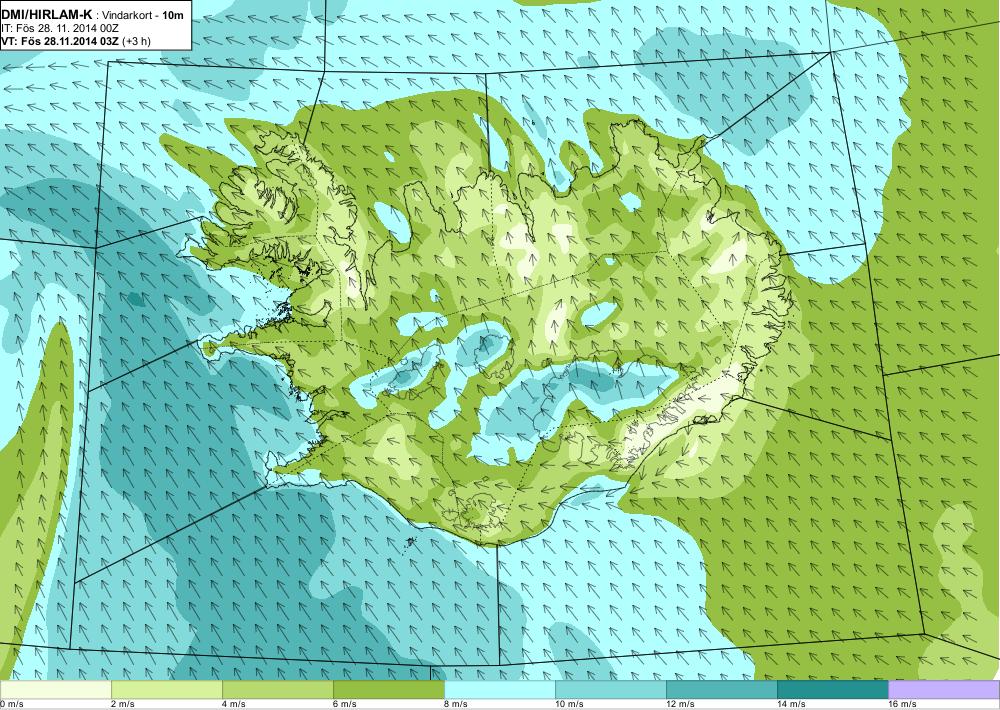Click the pale cream 0–2 m/s legend swatch
The image size is (1000, 710).
click(55, 690)
